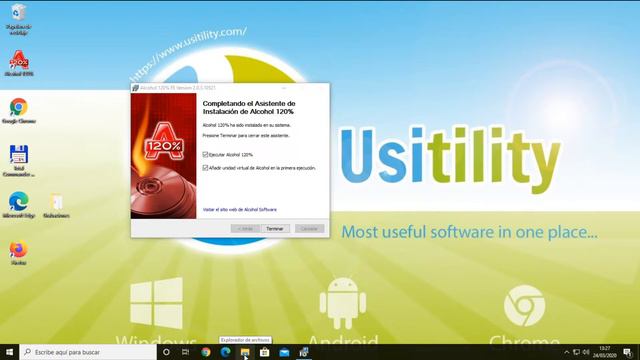Select the Microsoft Edge desktop icon
This screenshot has width=640, height=360.
click(x=18, y=205)
